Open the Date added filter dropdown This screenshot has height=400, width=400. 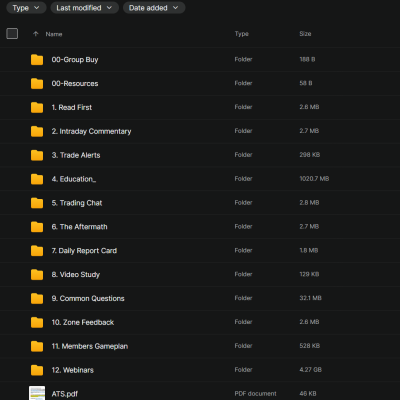pos(154,8)
